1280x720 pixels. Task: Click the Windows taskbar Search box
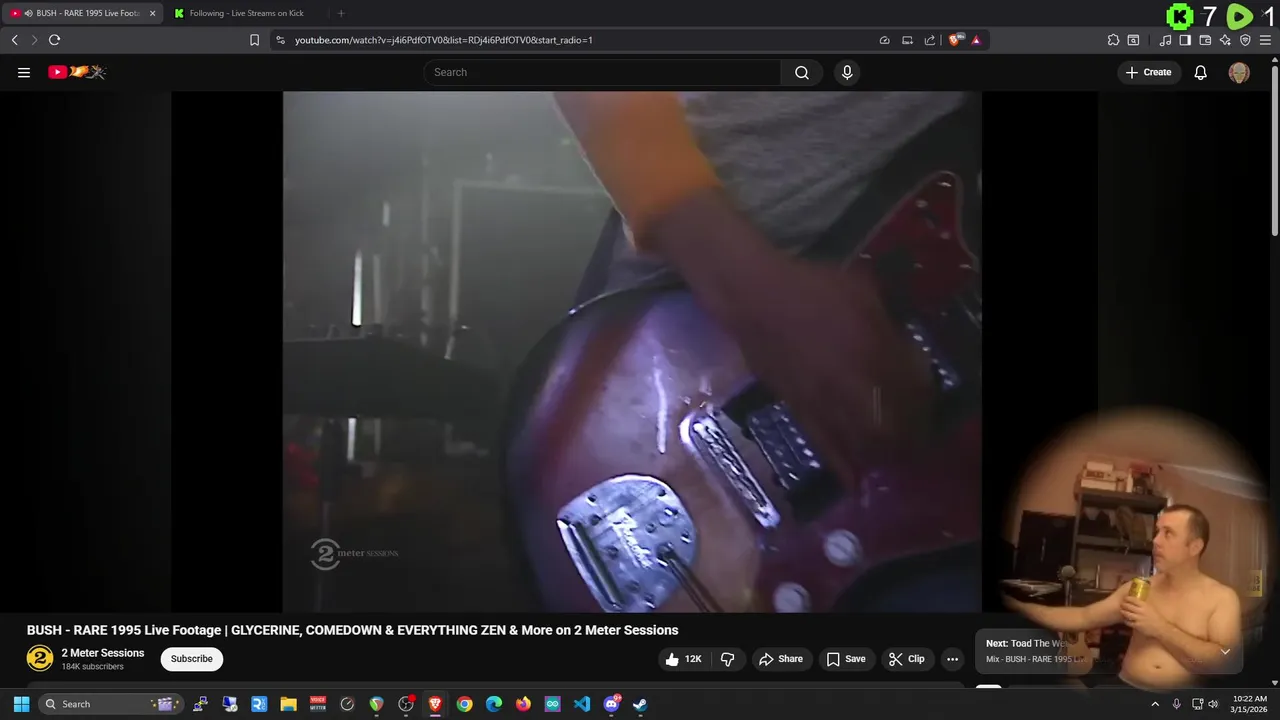coord(111,704)
